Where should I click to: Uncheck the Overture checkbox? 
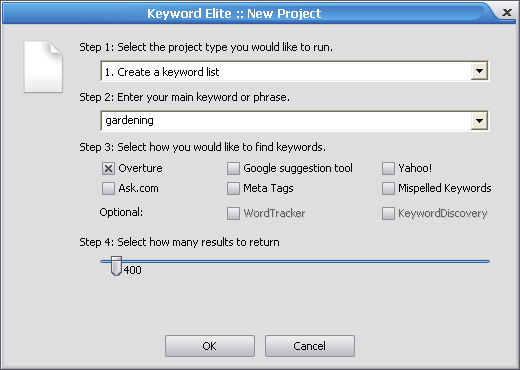click(x=108, y=169)
